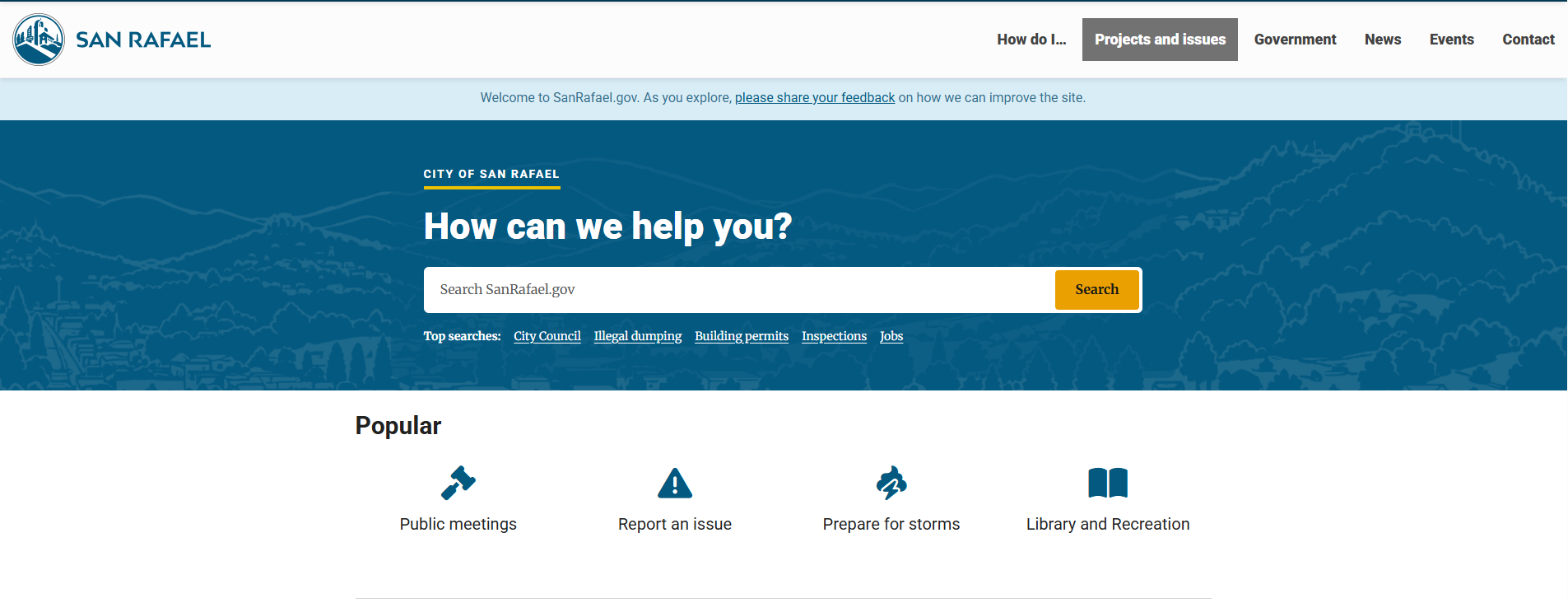1568x603 pixels.
Task: Go to the News section
Action: pos(1383,40)
